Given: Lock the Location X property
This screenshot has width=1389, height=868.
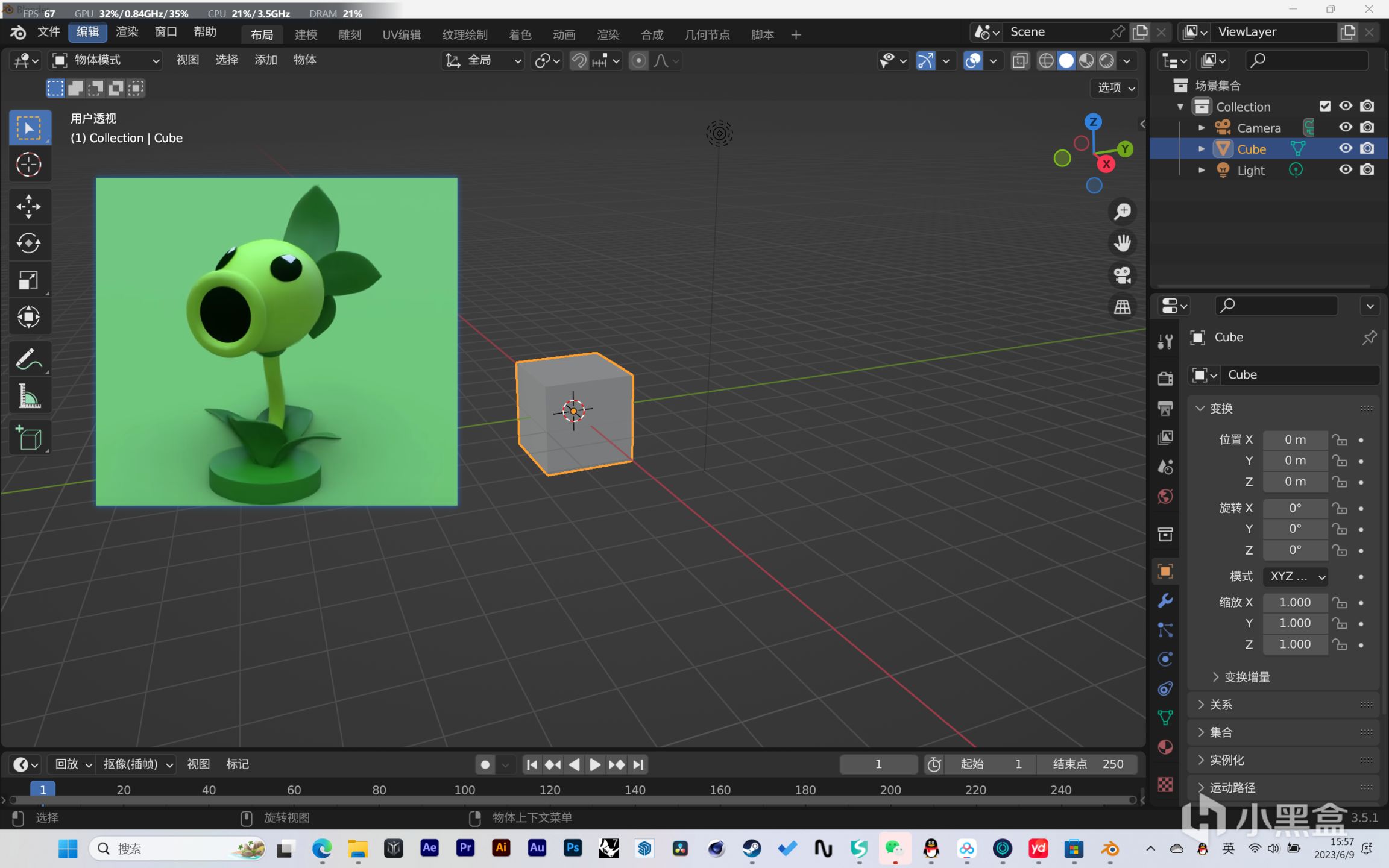Looking at the screenshot, I should [x=1339, y=440].
